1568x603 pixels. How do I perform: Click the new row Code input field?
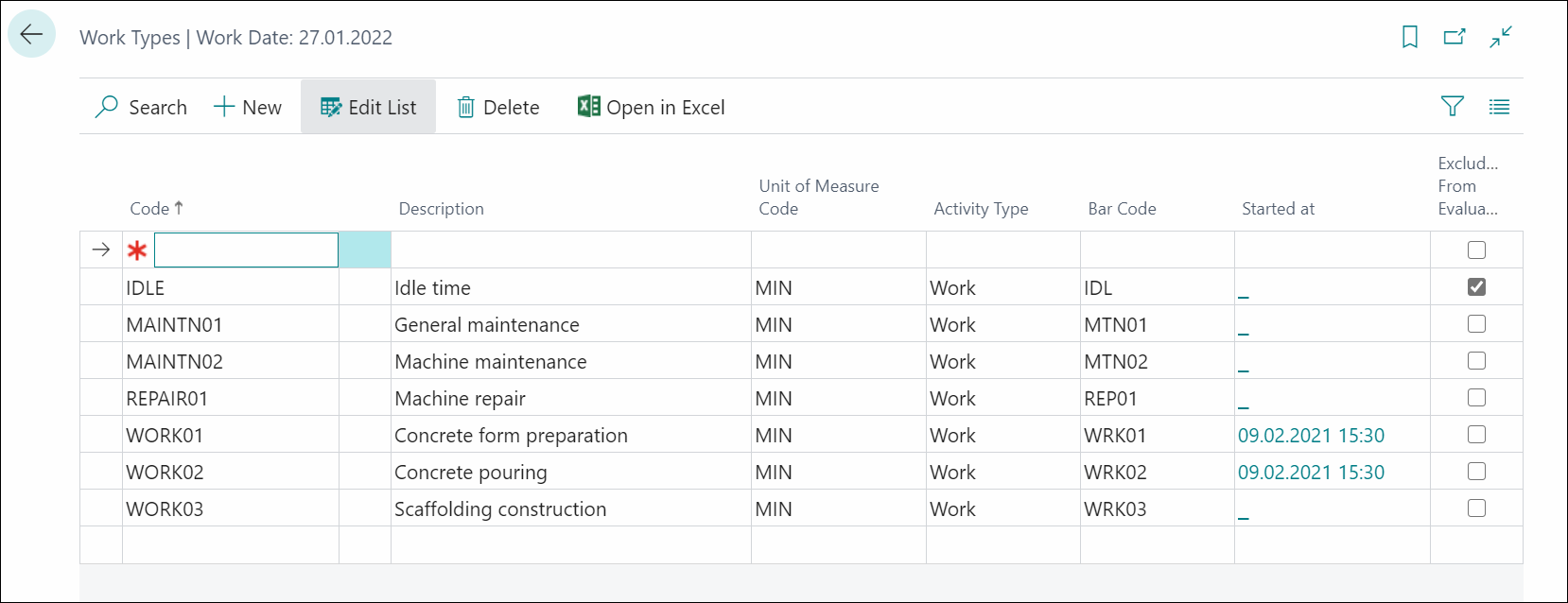click(x=246, y=250)
